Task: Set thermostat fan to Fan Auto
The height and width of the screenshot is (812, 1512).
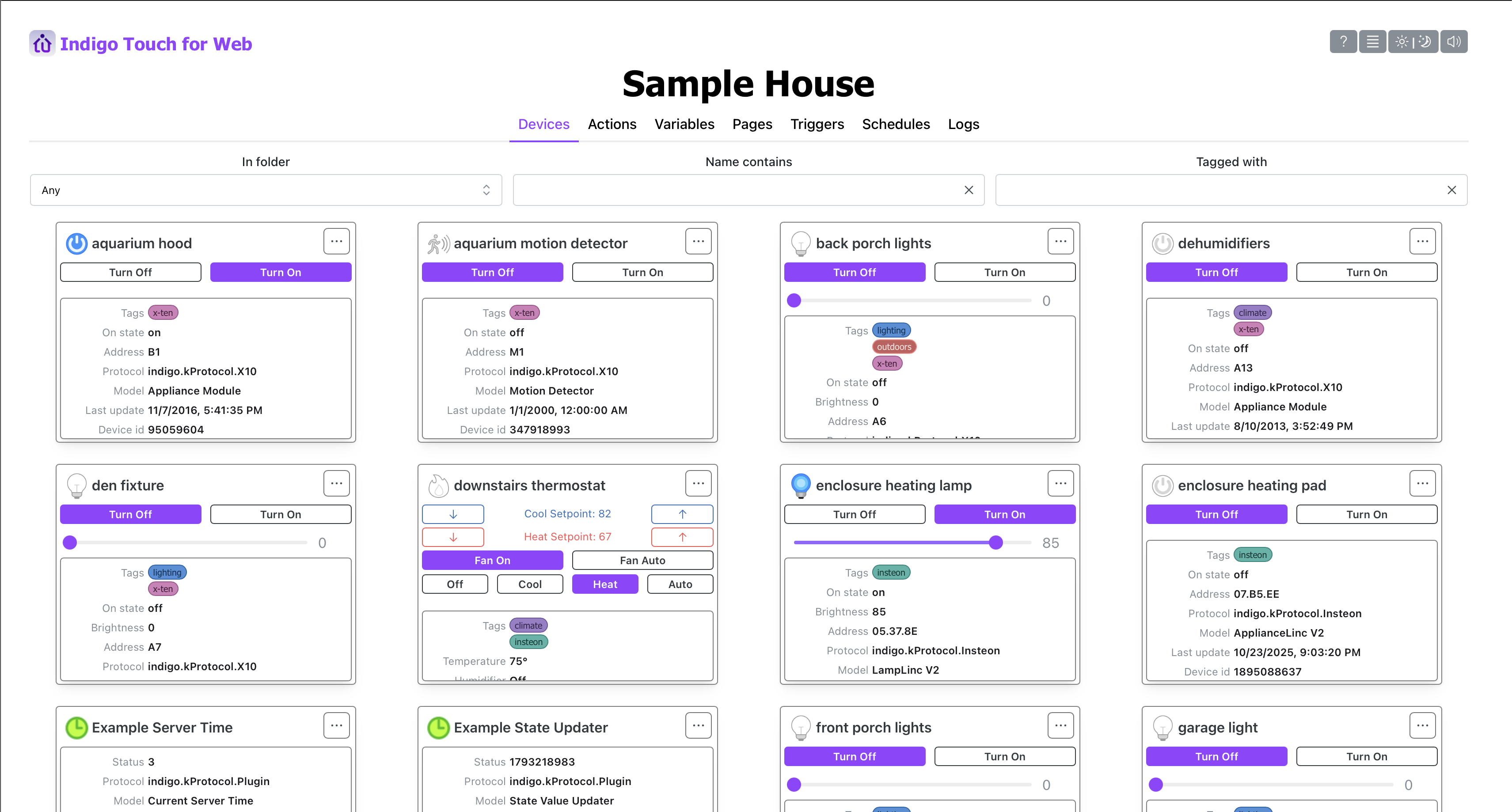Action: pos(643,560)
